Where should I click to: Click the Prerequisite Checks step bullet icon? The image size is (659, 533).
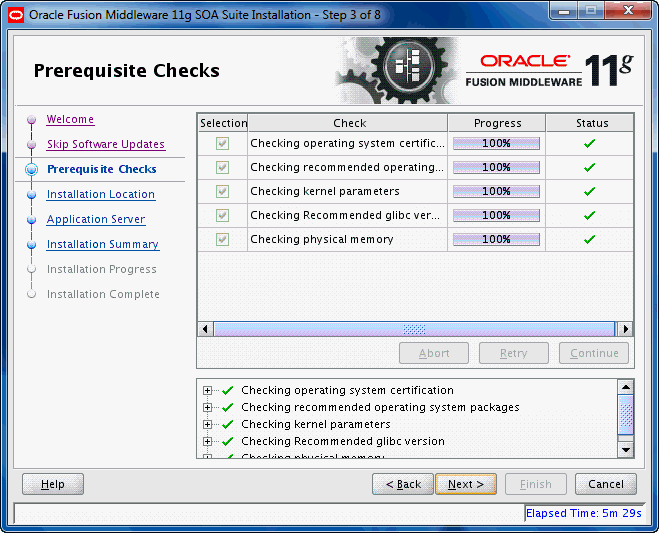(32, 169)
